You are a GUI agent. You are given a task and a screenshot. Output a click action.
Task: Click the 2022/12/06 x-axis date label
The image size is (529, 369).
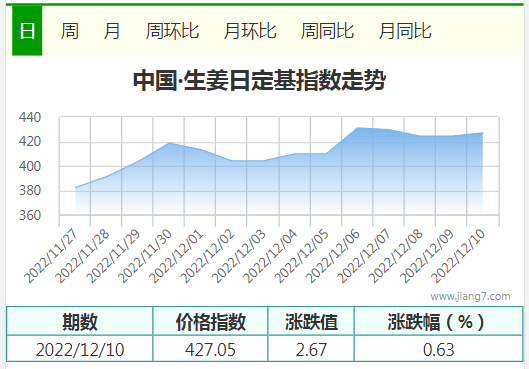pyautogui.click(x=333, y=256)
